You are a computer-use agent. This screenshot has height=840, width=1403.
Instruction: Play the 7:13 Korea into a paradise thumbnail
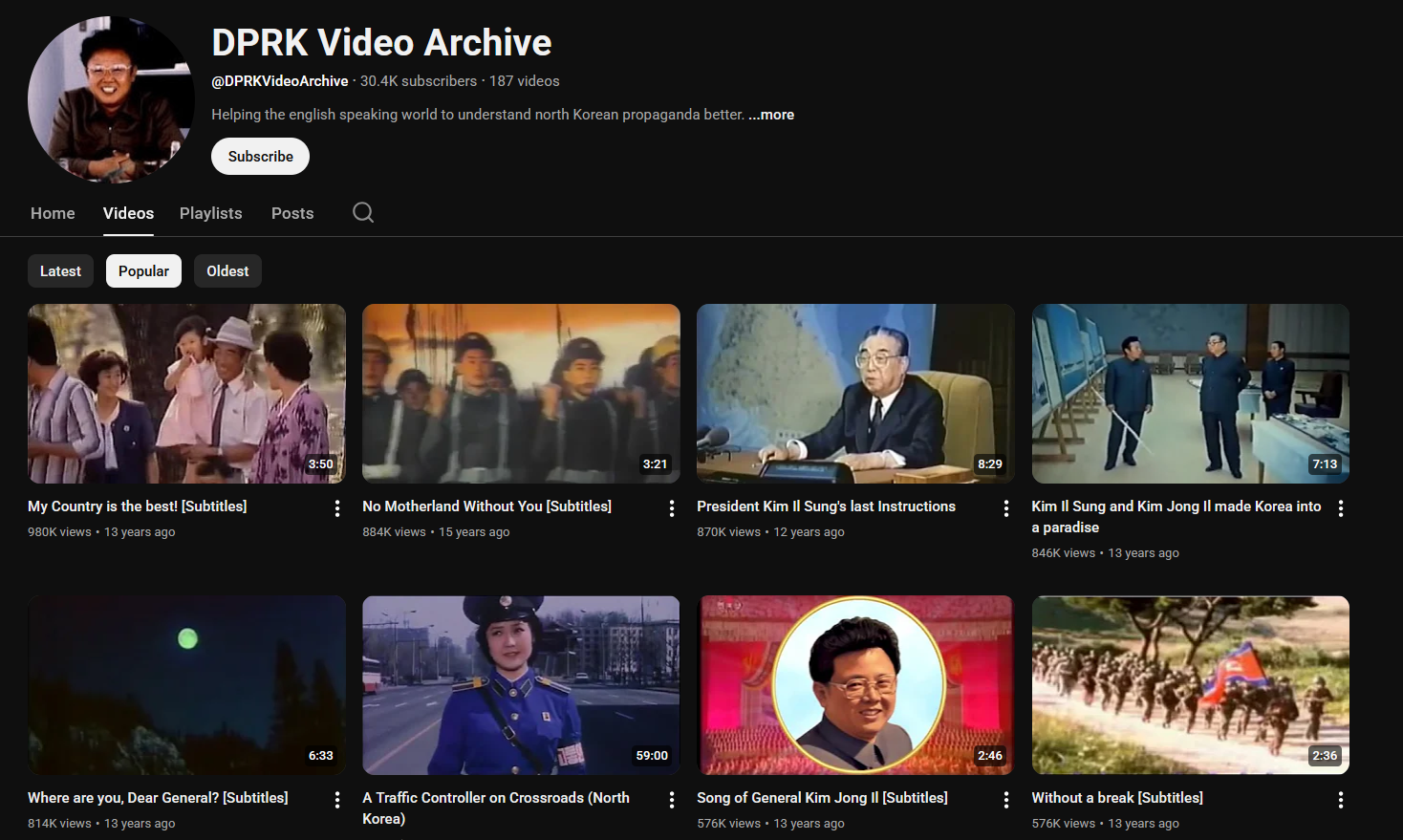click(x=1190, y=394)
